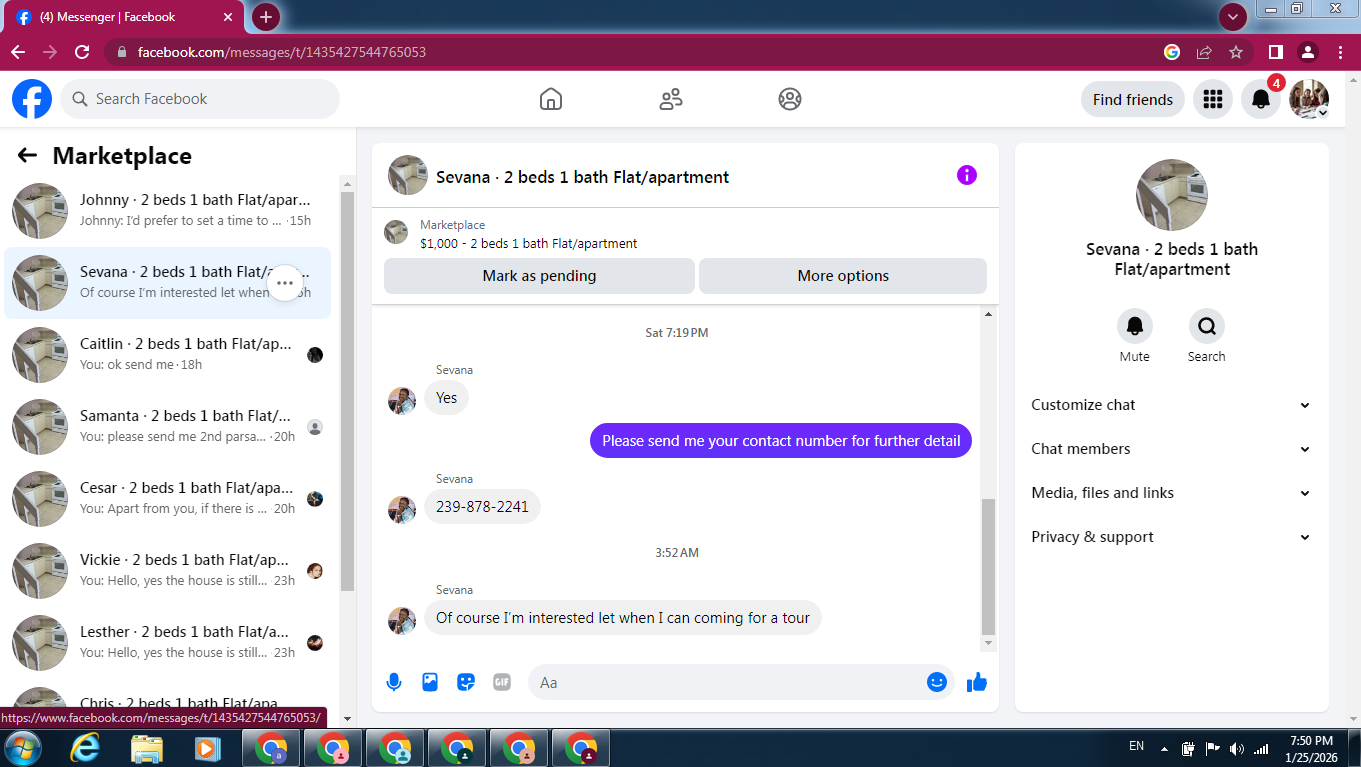Choose a sticker to send
The height and width of the screenshot is (767, 1361).
point(466,682)
